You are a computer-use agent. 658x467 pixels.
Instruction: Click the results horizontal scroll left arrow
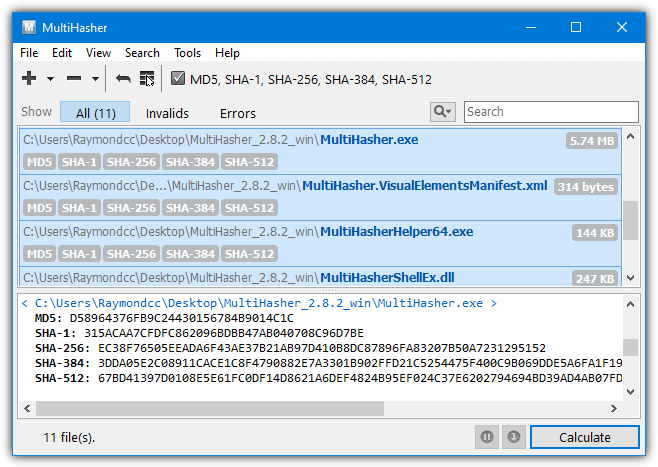pos(27,408)
